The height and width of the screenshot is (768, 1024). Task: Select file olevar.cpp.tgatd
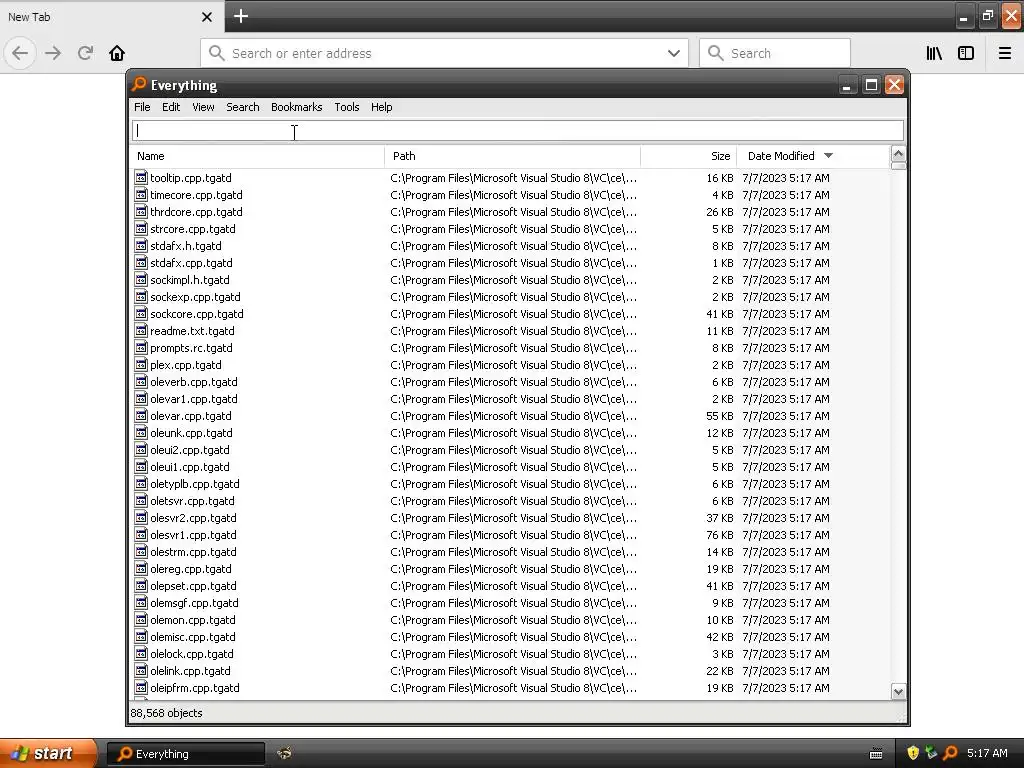191,416
